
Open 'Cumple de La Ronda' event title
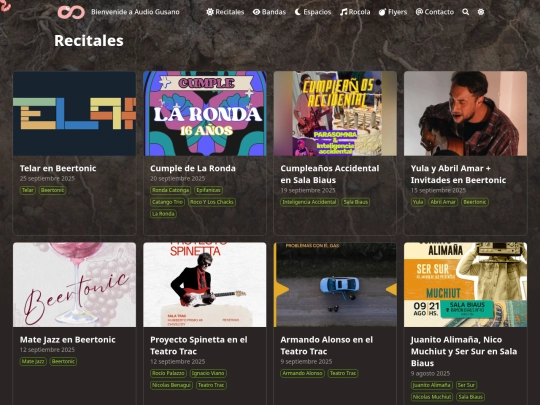pos(193,168)
